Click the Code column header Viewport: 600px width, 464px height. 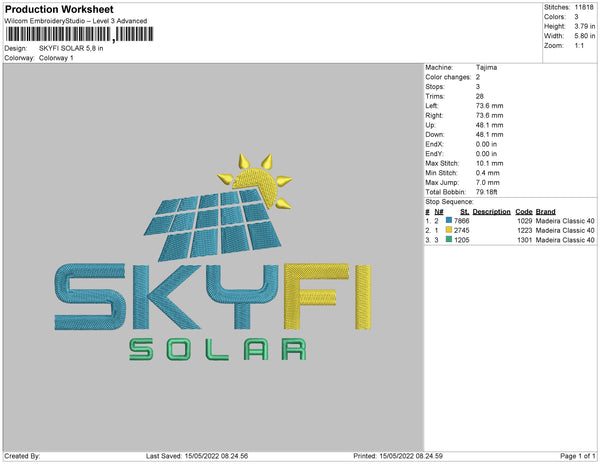(x=523, y=211)
